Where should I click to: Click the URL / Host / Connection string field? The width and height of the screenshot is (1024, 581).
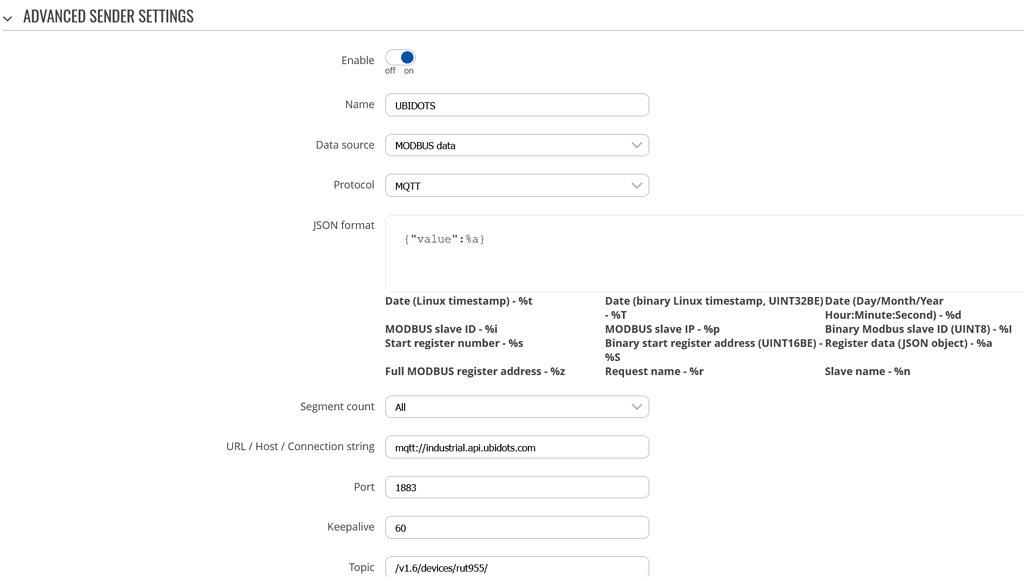(516, 446)
